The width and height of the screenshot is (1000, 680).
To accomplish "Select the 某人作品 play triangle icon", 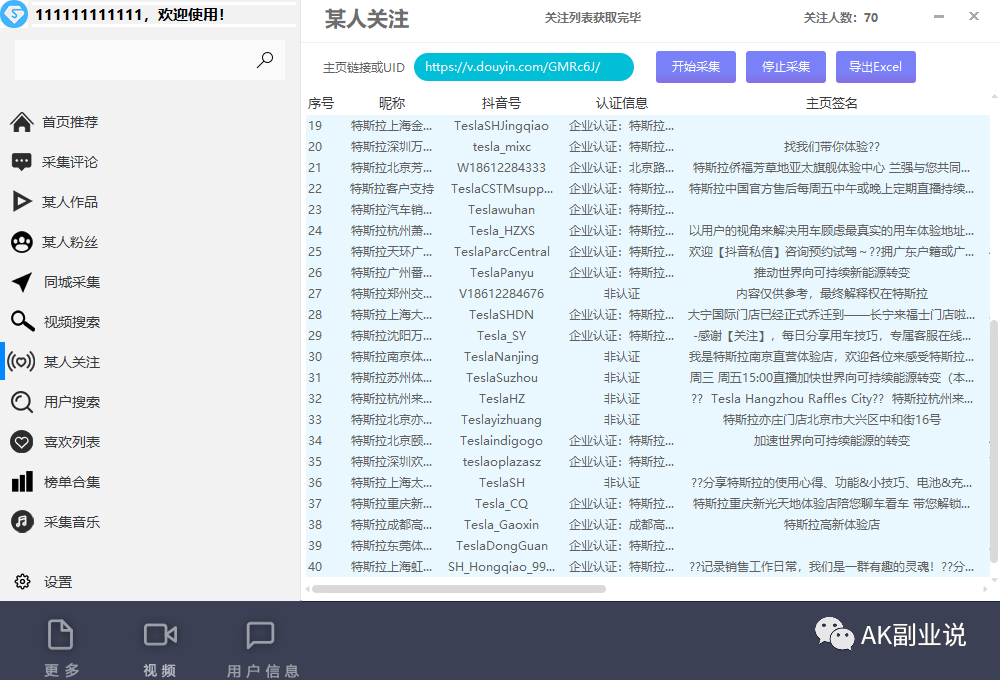I will click(22, 202).
